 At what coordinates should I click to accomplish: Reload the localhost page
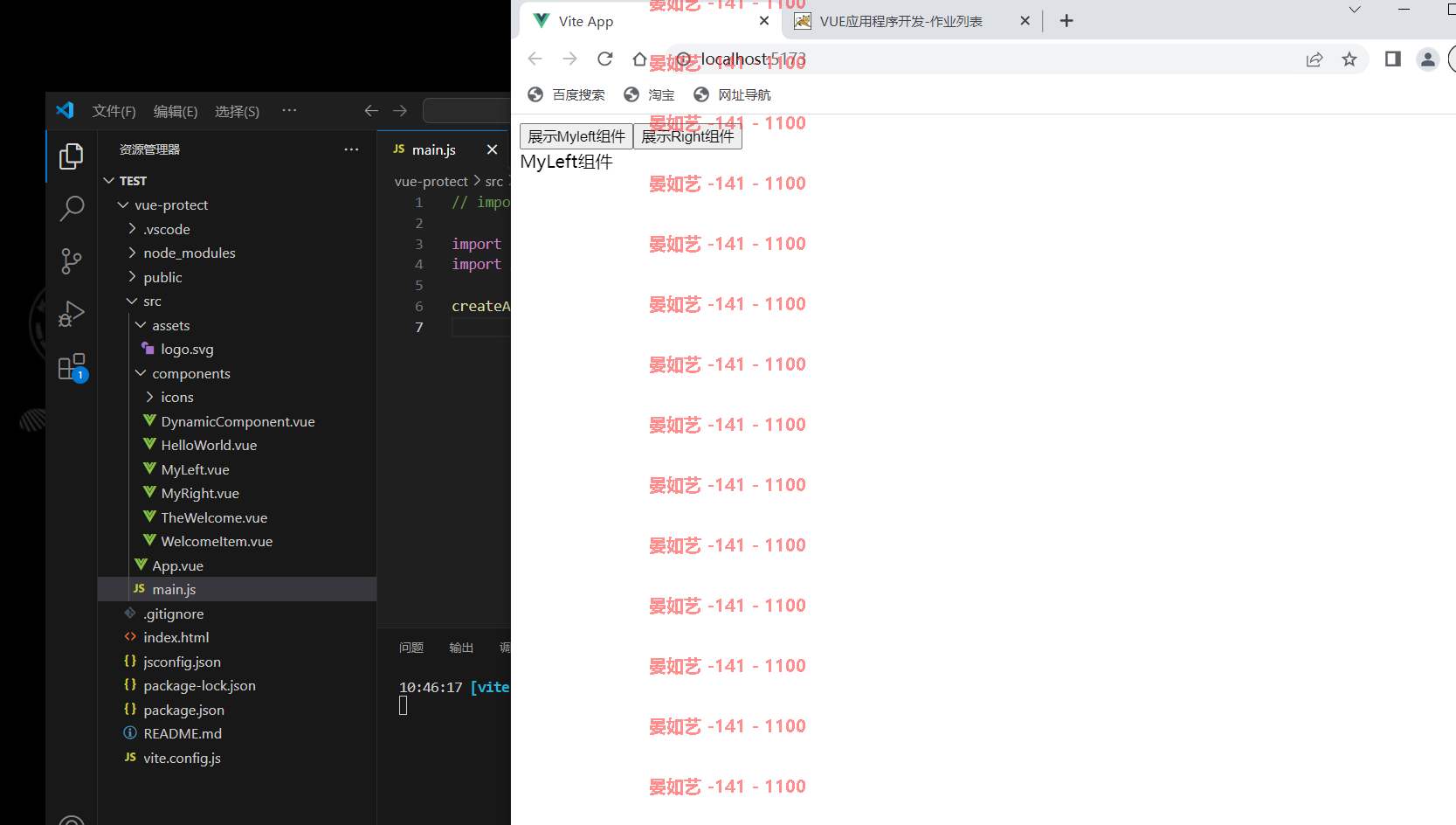[x=604, y=59]
